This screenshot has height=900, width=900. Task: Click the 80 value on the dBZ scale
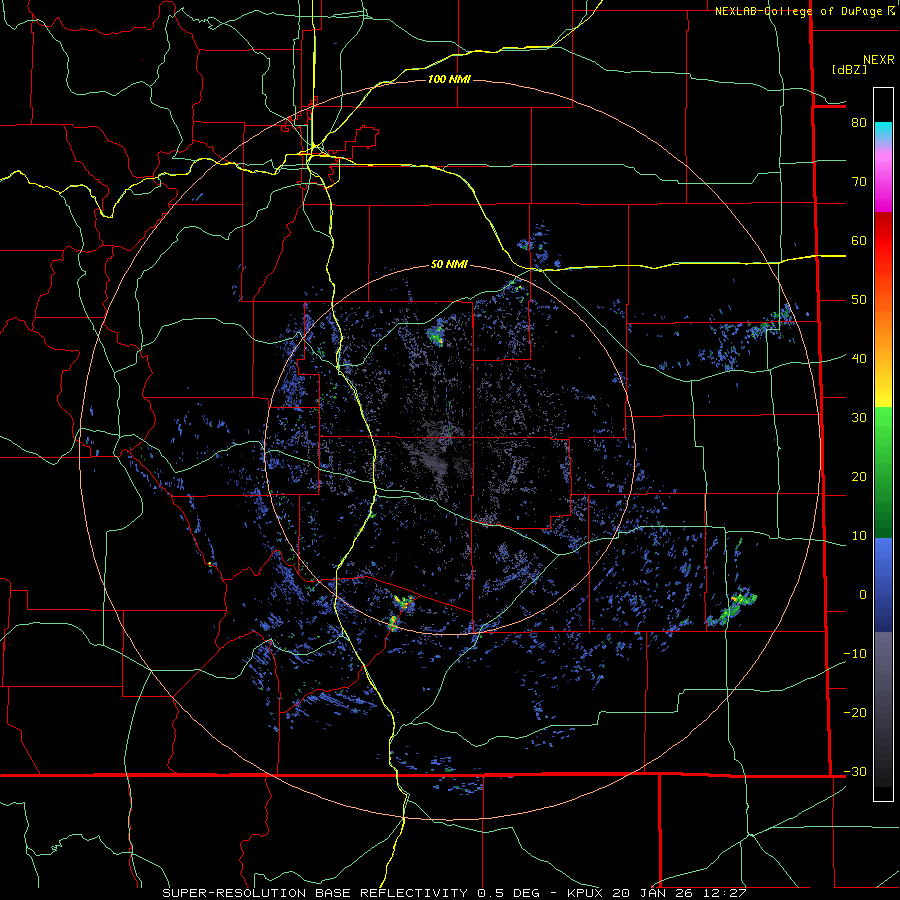[859, 122]
